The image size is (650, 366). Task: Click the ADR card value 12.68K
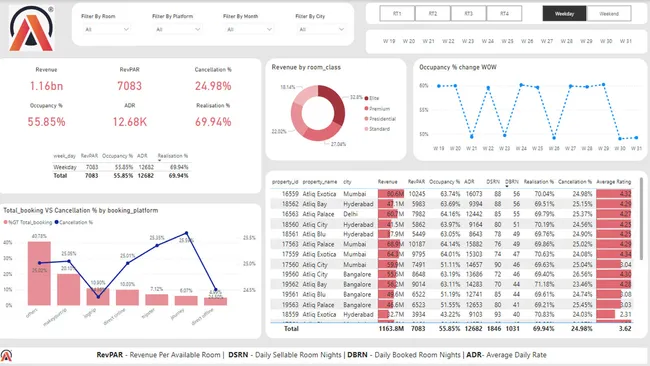coord(129,122)
